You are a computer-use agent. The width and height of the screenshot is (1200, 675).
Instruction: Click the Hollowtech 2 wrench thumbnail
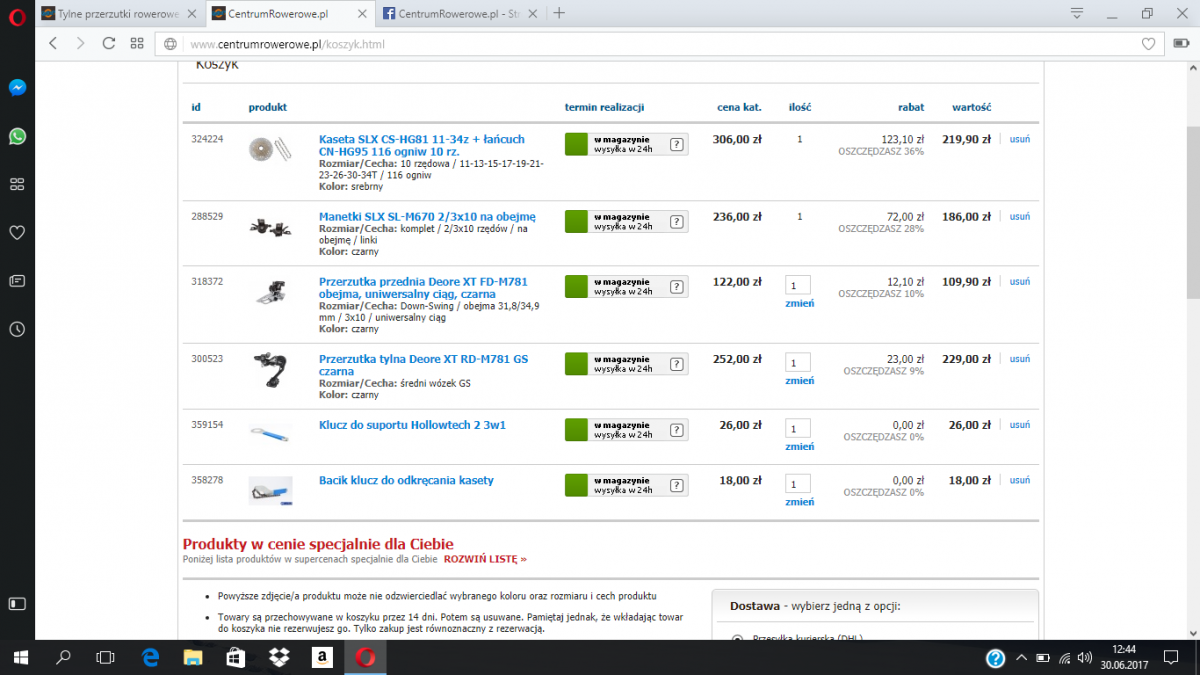pyautogui.click(x=270, y=432)
